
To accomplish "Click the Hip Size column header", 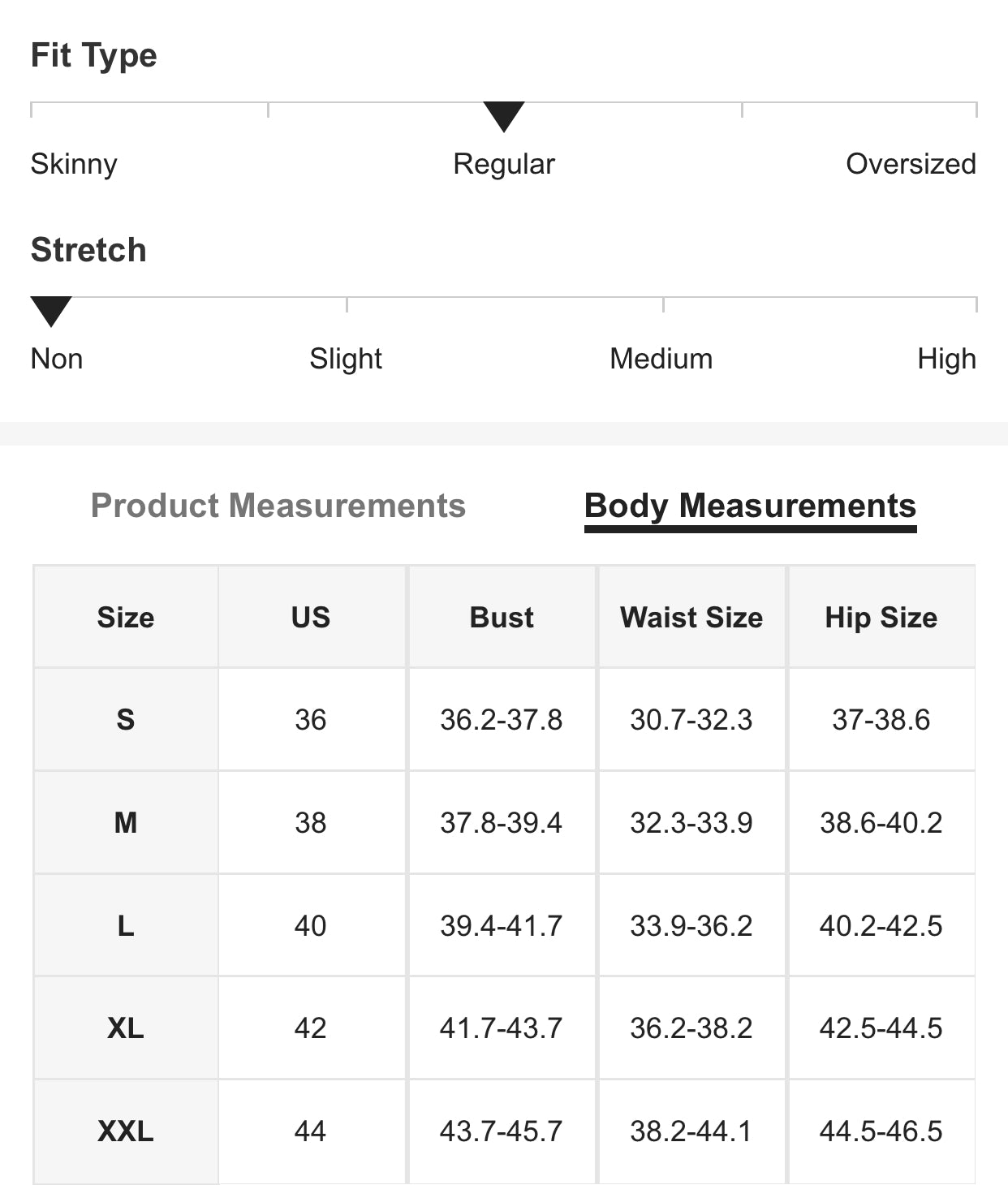I will pos(881,618).
